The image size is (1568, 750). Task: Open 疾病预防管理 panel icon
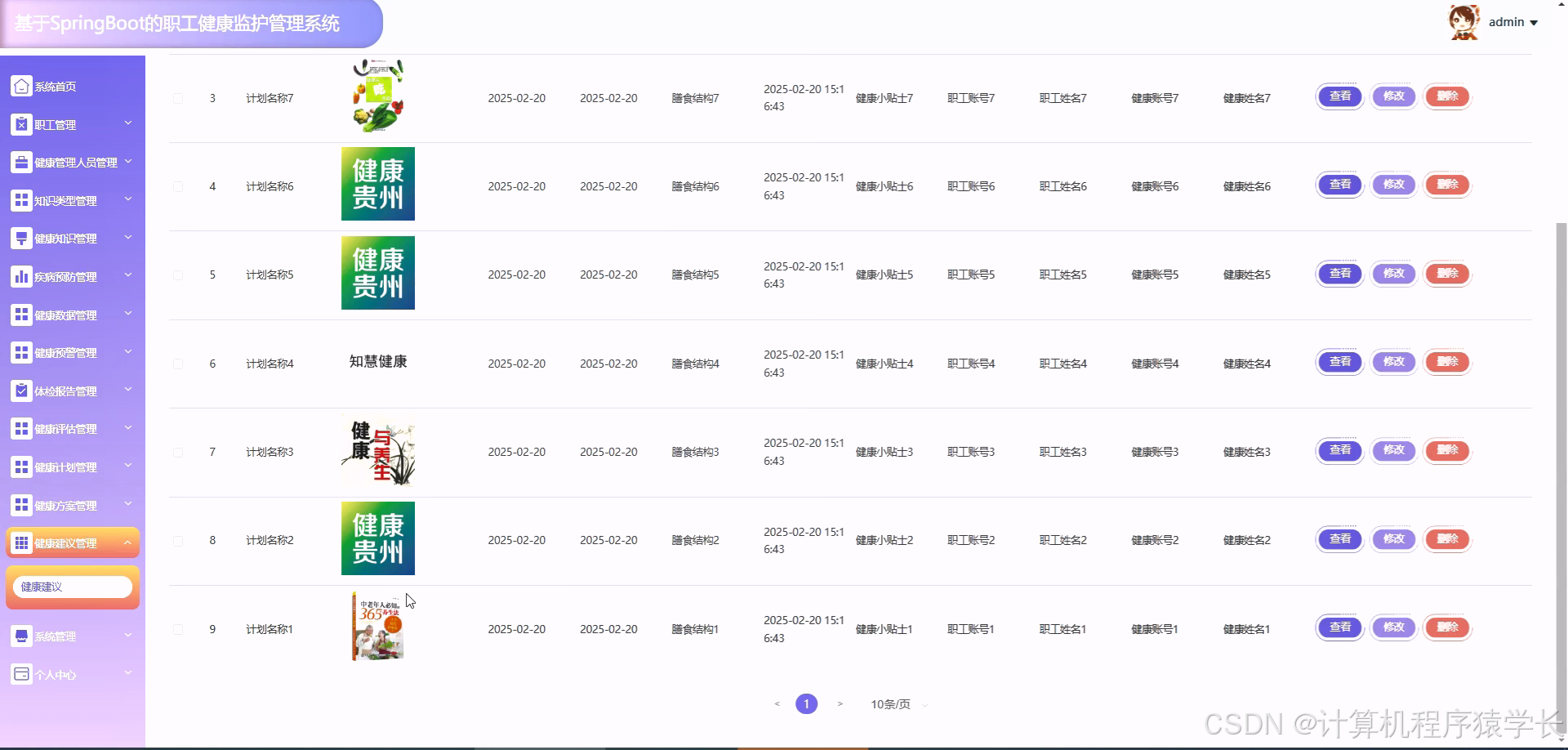20,276
